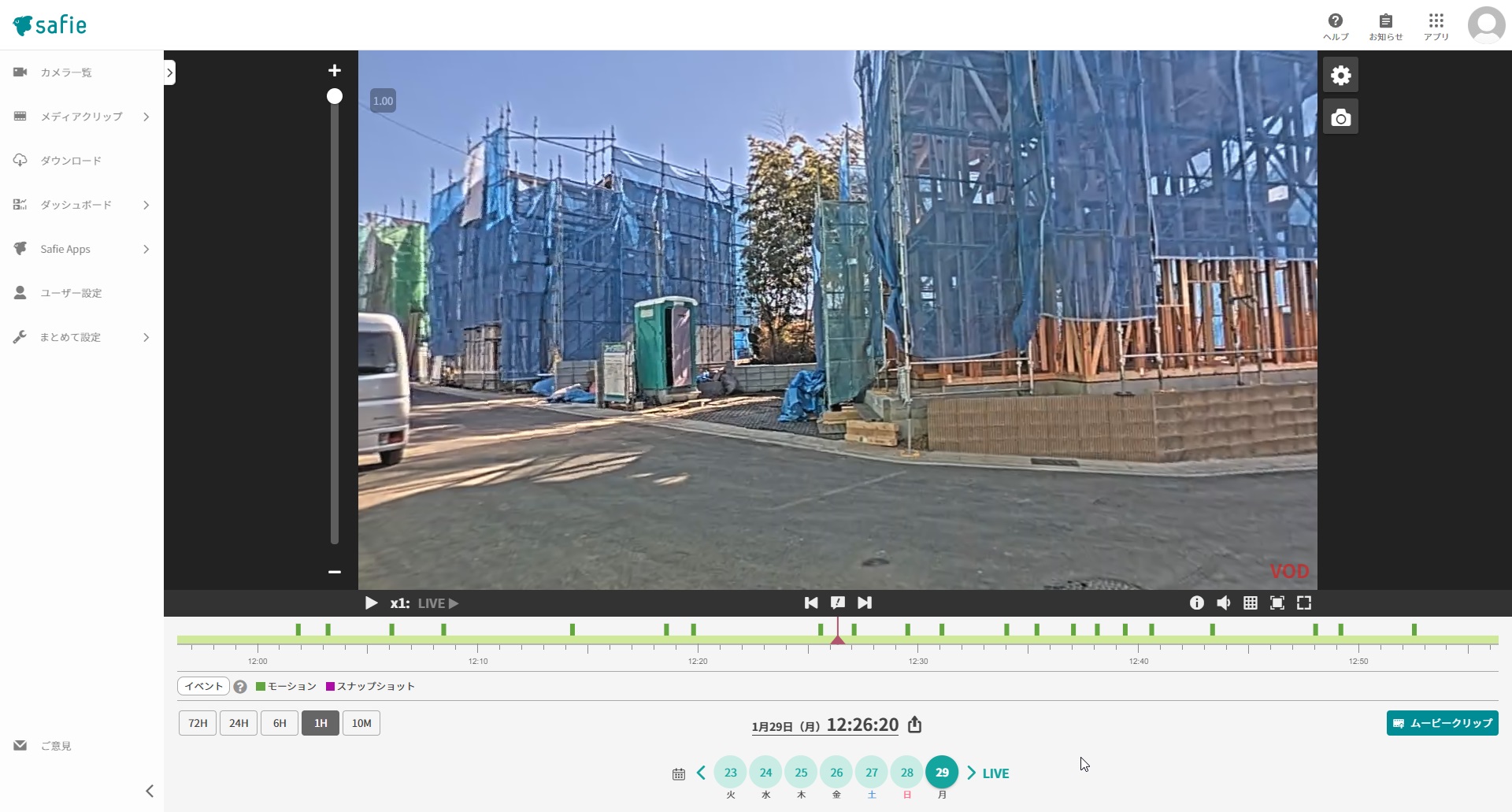Toggle the イベント event display

[x=202, y=686]
